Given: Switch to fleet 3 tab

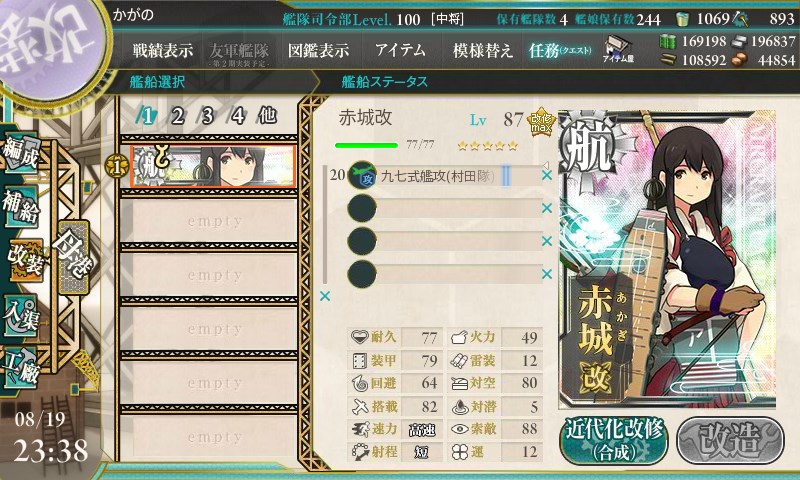Looking at the screenshot, I should click(207, 116).
